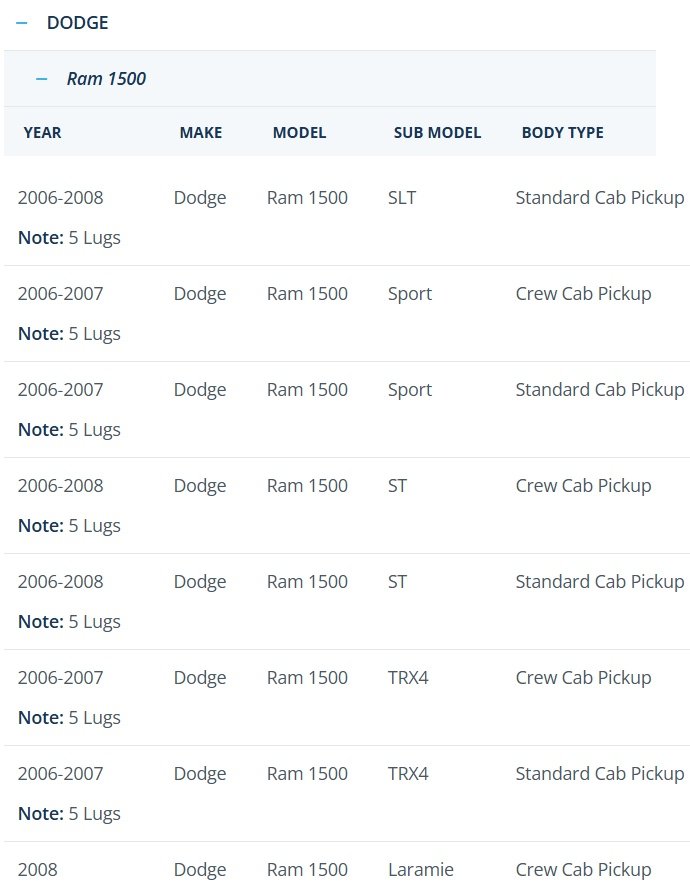Select the YEAR column header
The width and height of the screenshot is (690, 893).
[x=42, y=133]
